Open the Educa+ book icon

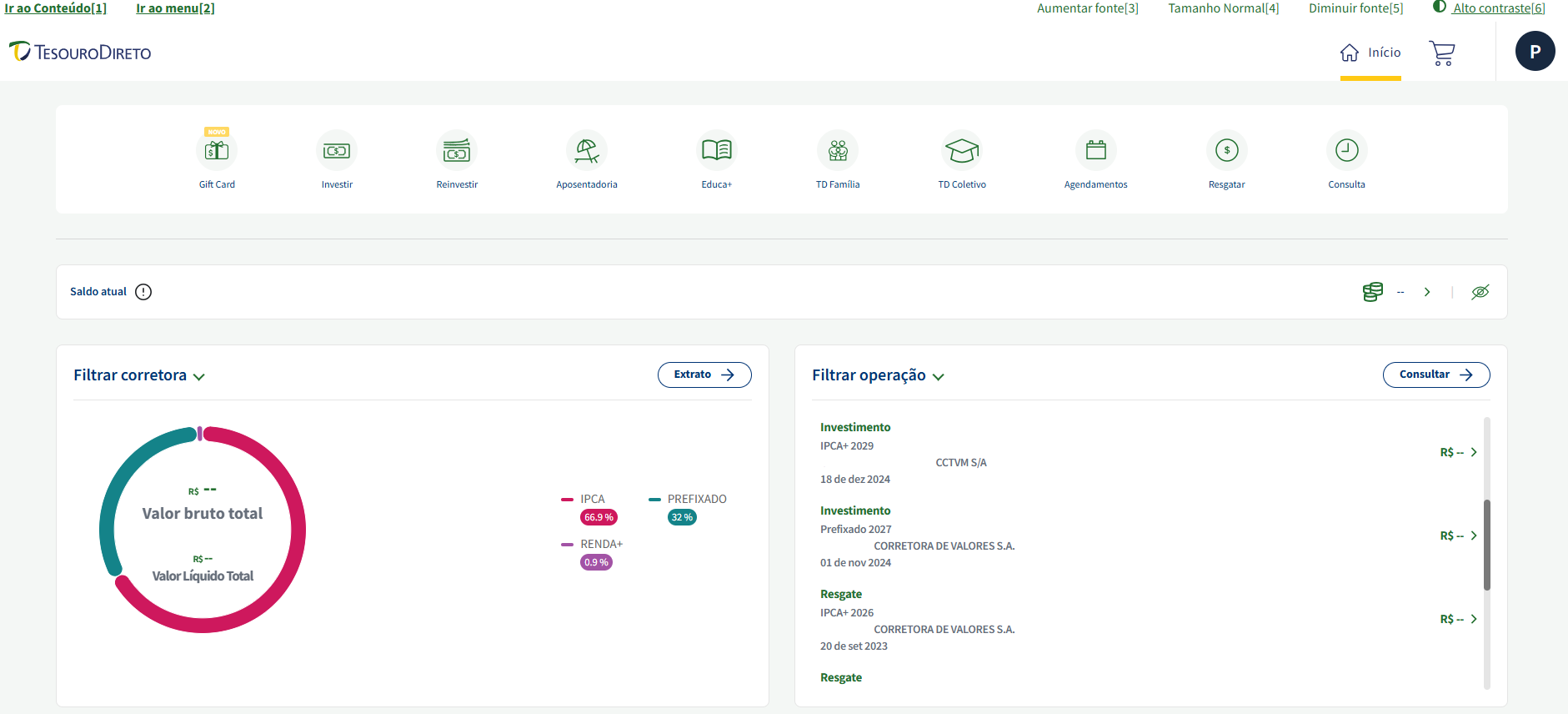[717, 150]
